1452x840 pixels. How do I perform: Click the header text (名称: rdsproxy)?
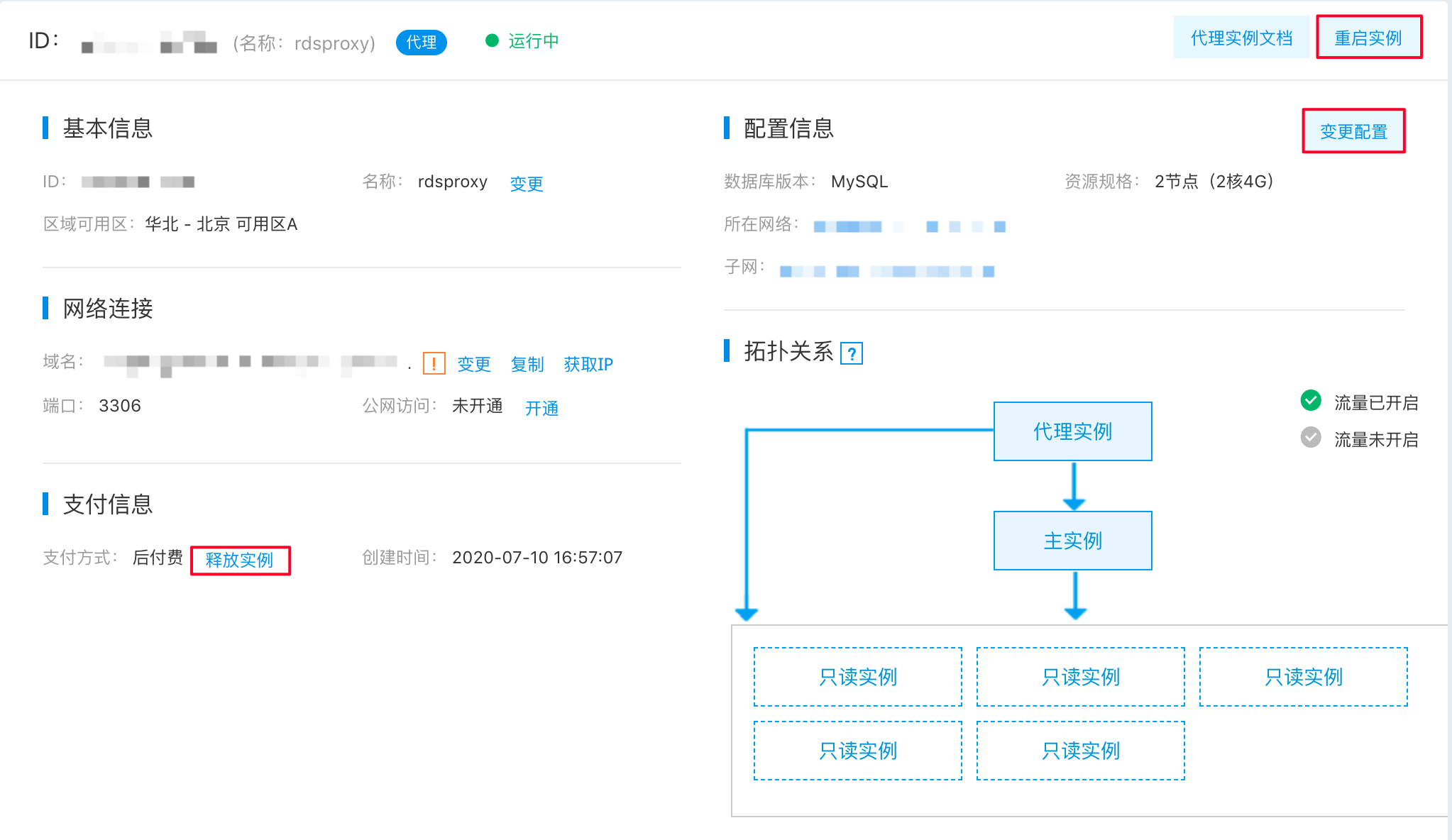(x=304, y=43)
